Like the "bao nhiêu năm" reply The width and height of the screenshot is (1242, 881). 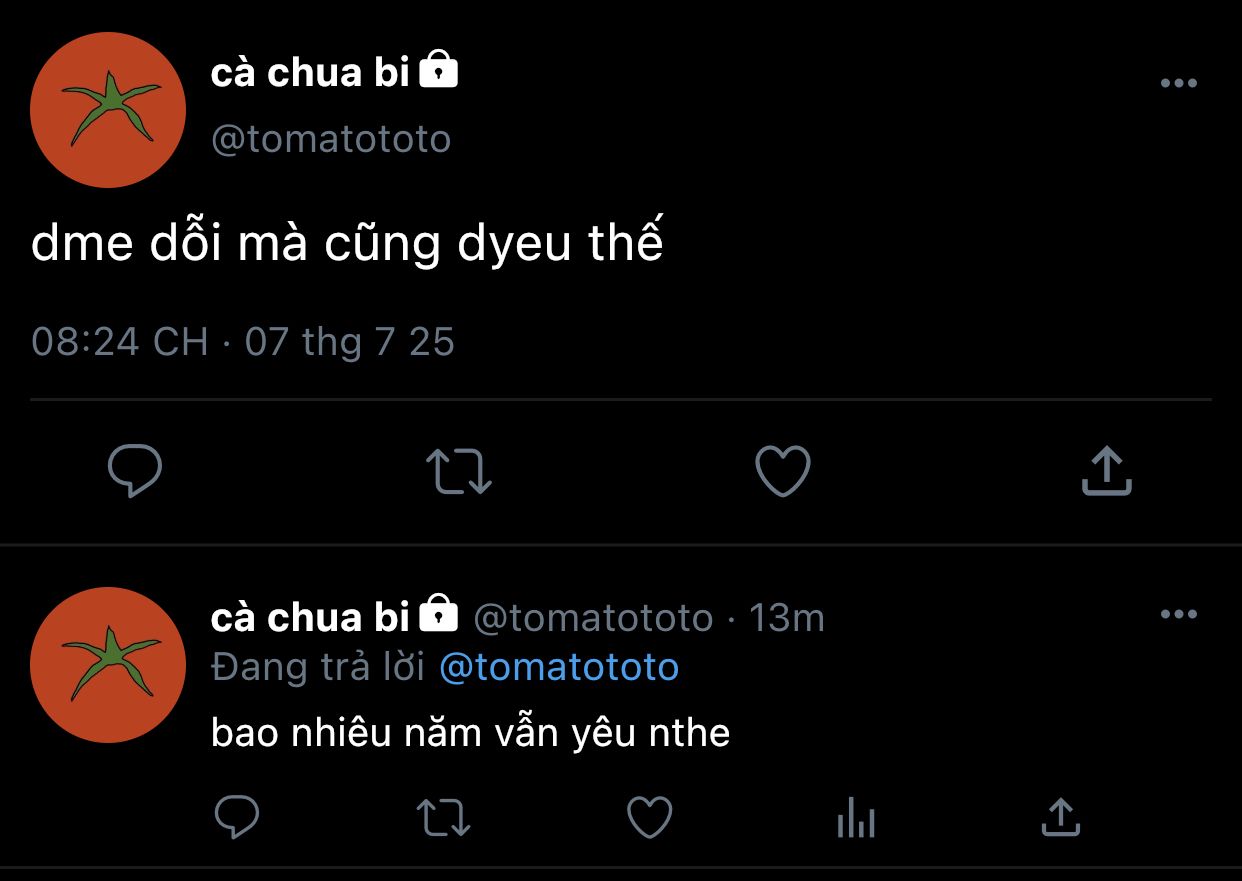[x=649, y=818]
